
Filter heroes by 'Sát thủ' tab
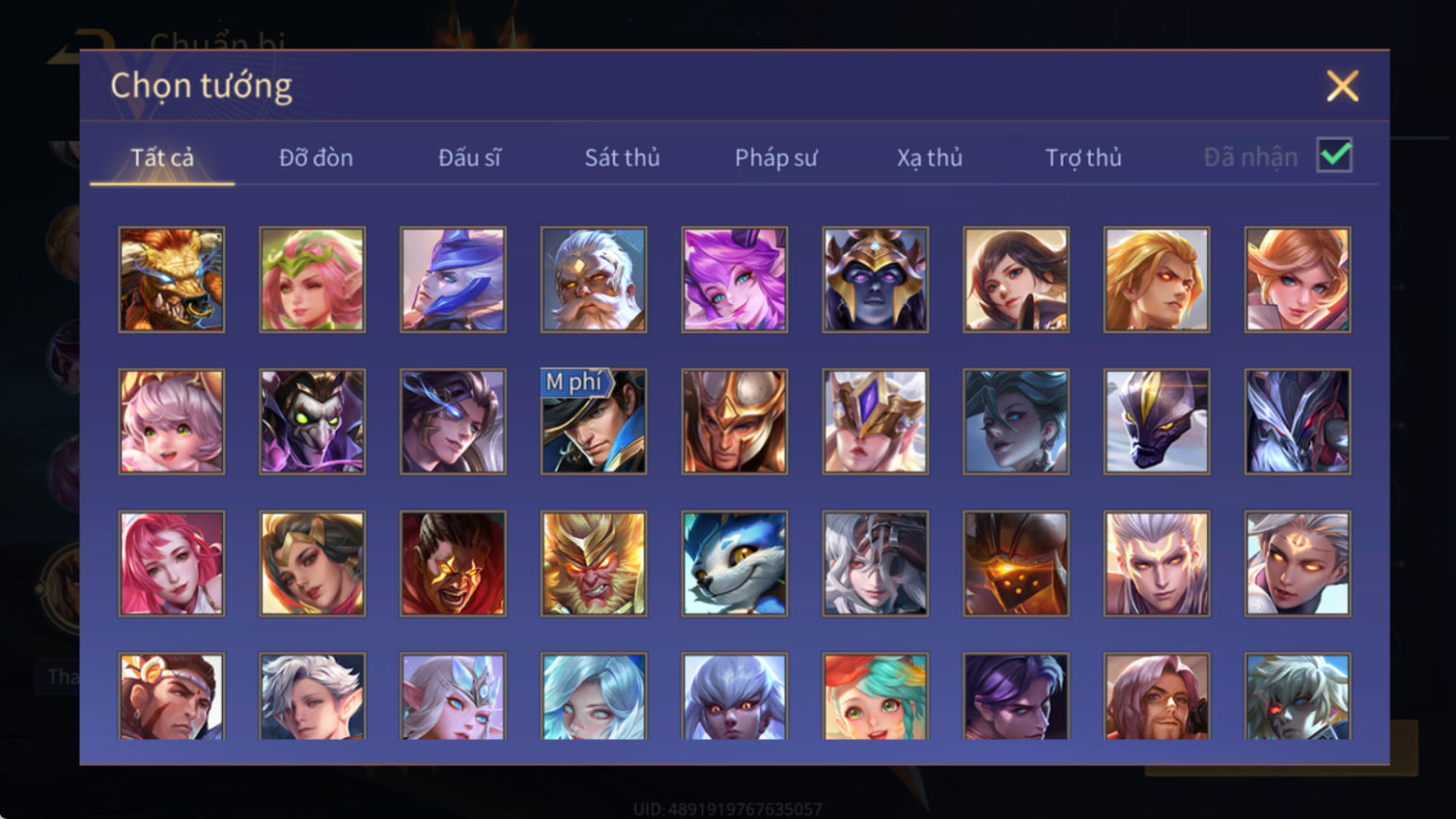(622, 157)
